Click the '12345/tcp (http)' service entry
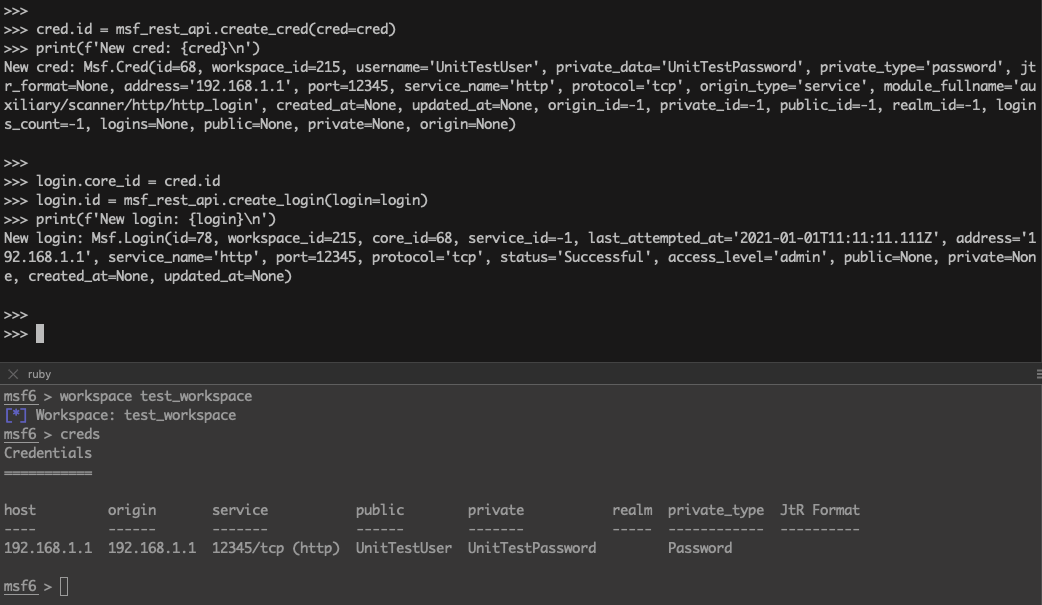The image size is (1042, 605). (x=275, y=548)
